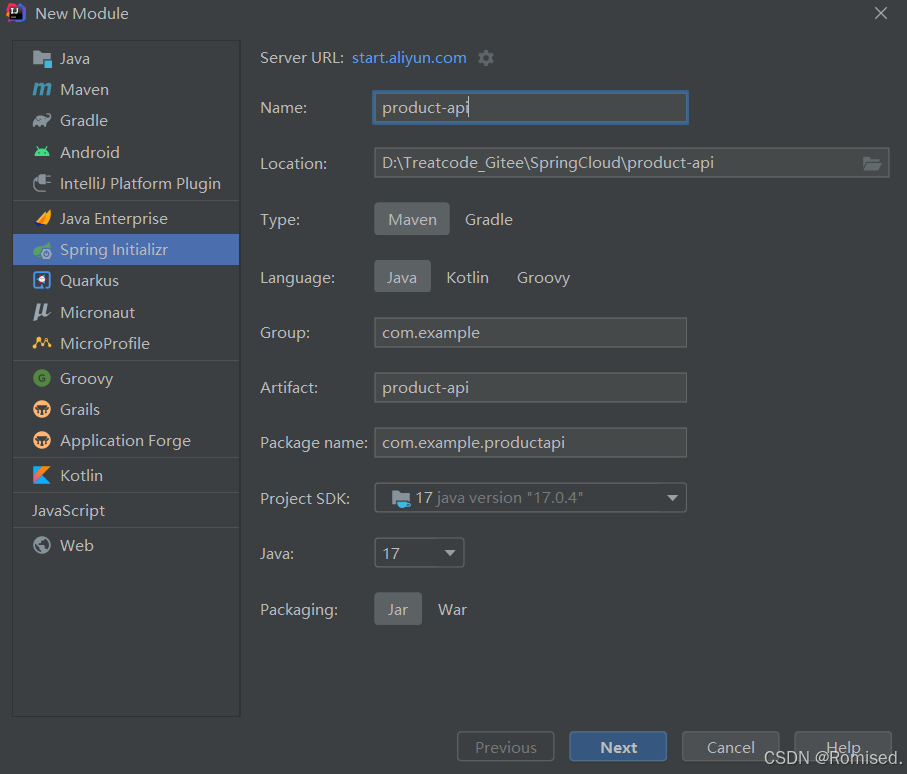Select the JavaScript category
907x774 pixels.
pos(68,510)
